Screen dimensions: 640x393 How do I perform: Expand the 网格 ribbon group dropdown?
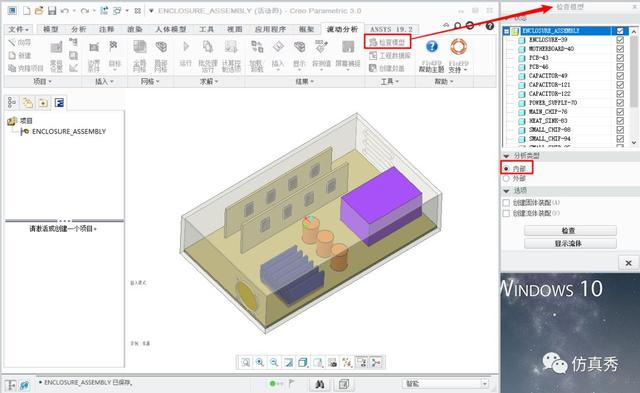(150, 82)
